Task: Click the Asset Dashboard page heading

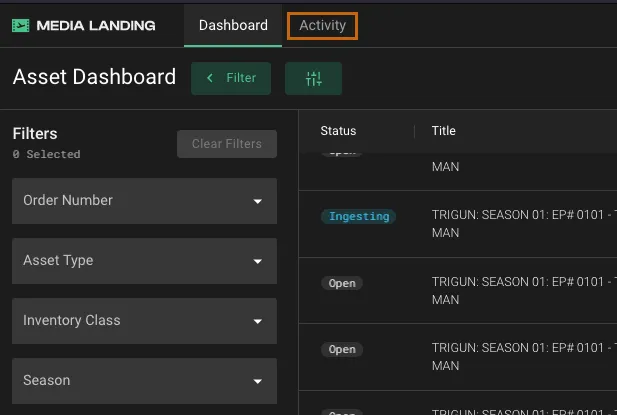Action: [94, 77]
